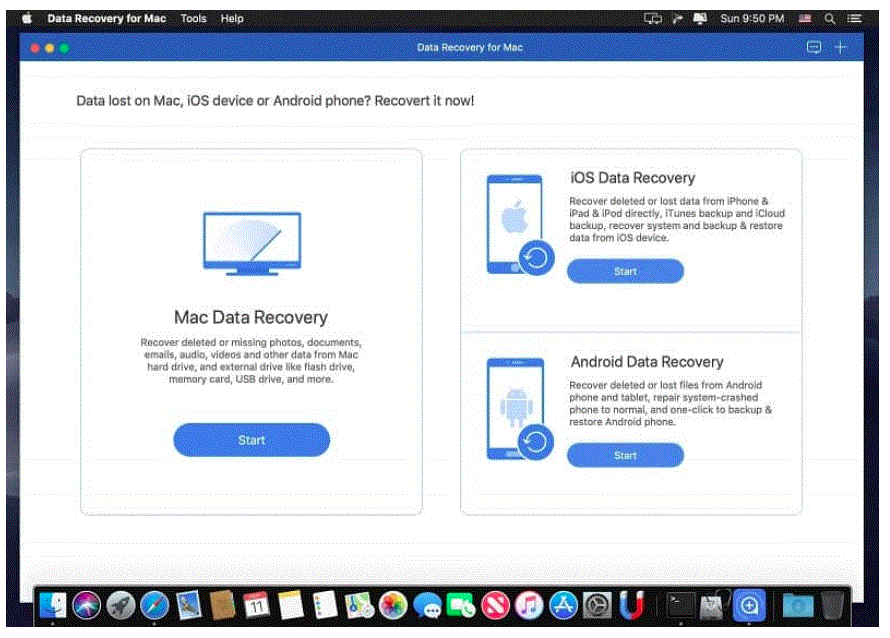Launch Siri from the dock
890x638 pixels.
pos(86,606)
